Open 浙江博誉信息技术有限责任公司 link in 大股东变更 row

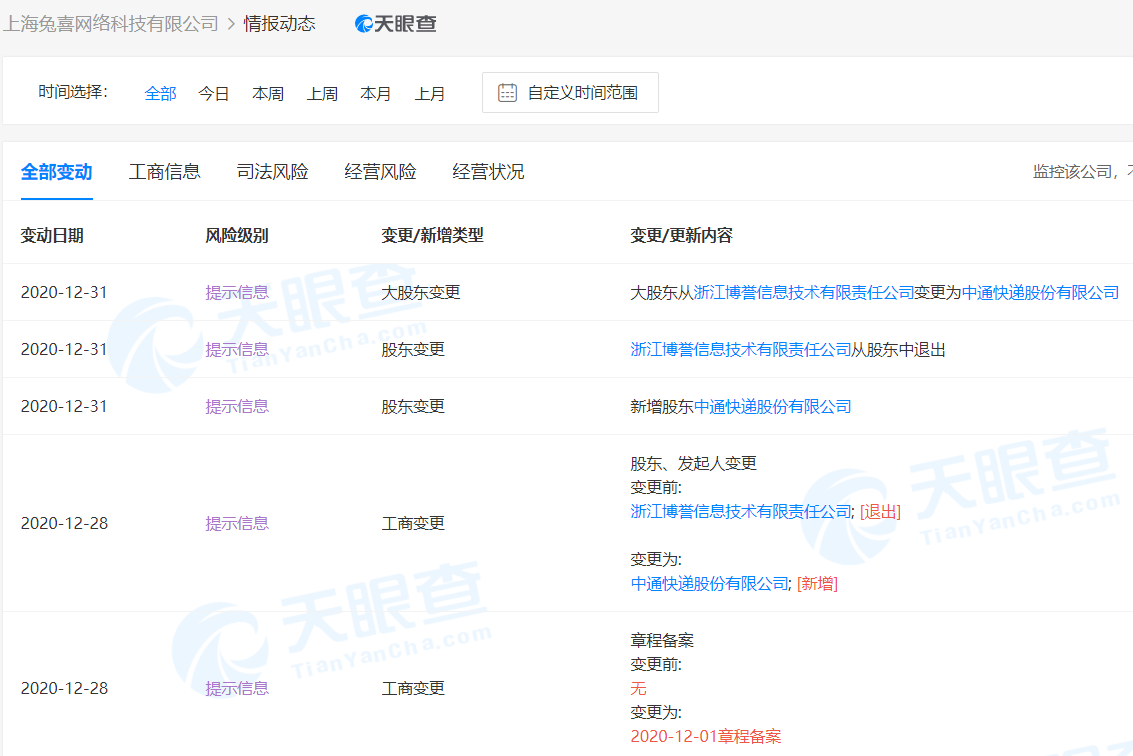[804, 293]
